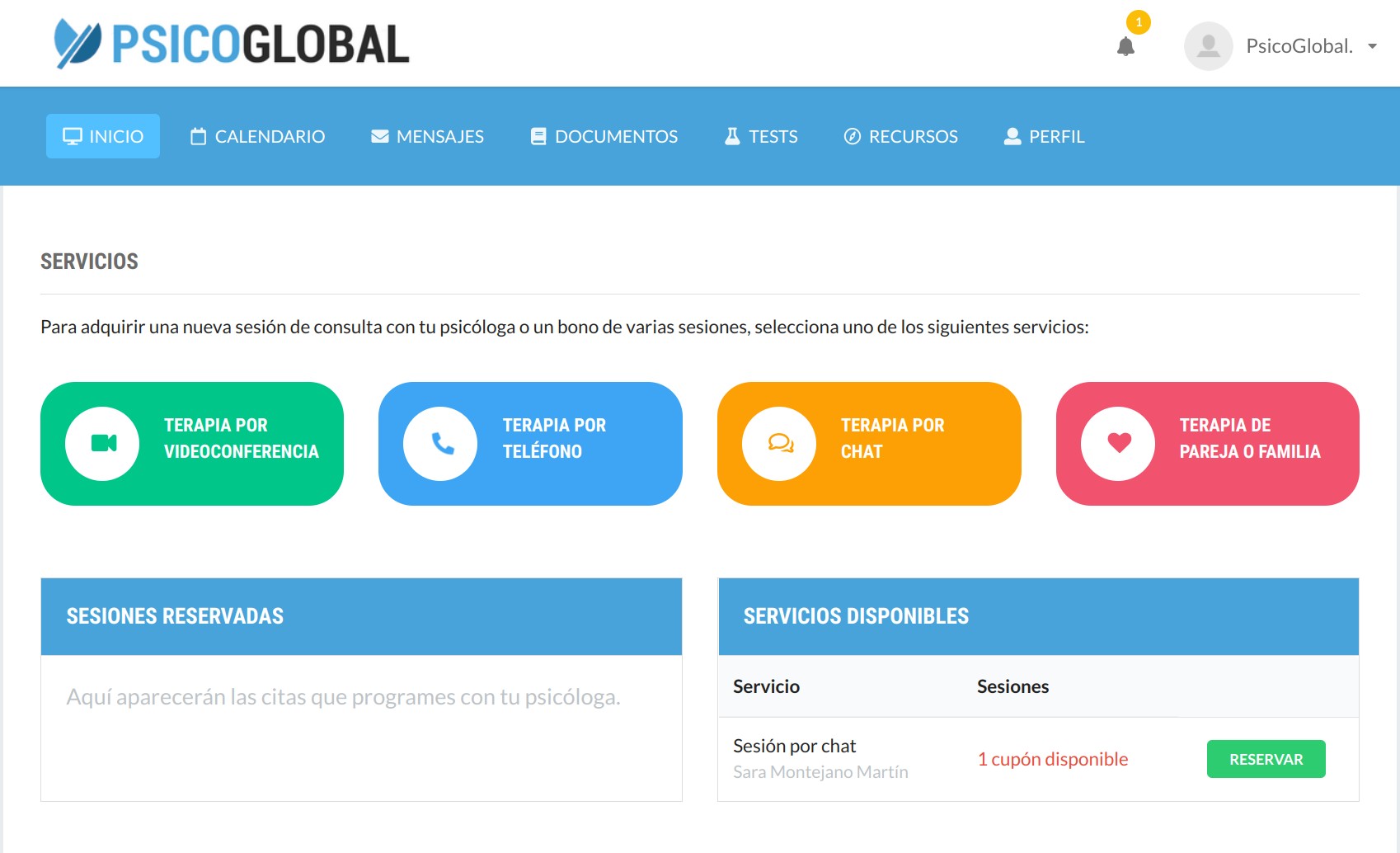This screenshot has width=1400, height=853.
Task: Open the Recursos tab
Action: click(x=901, y=136)
